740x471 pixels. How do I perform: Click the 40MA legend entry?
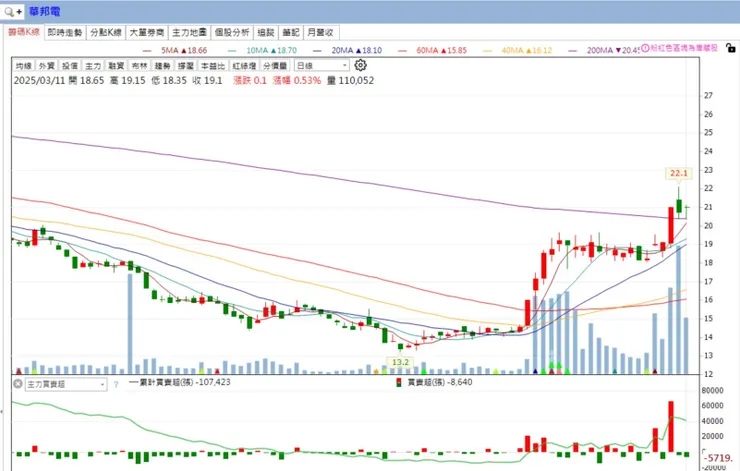(518, 50)
